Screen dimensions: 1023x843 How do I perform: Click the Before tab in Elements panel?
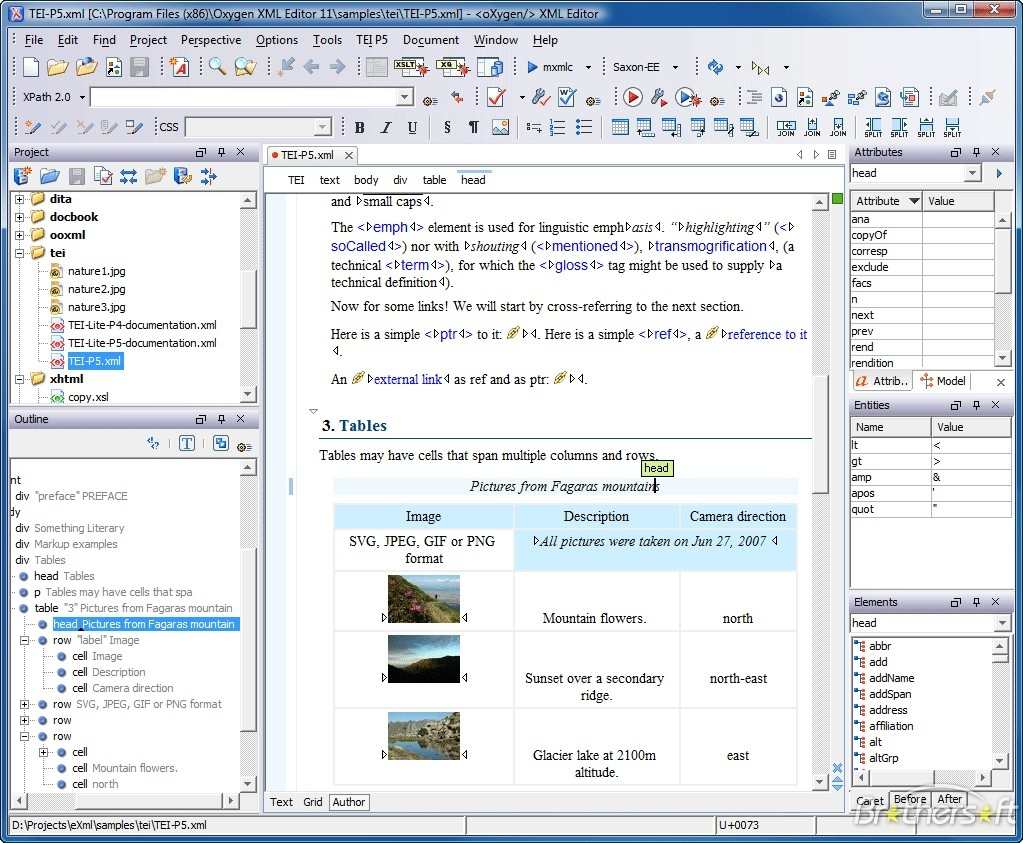point(909,799)
